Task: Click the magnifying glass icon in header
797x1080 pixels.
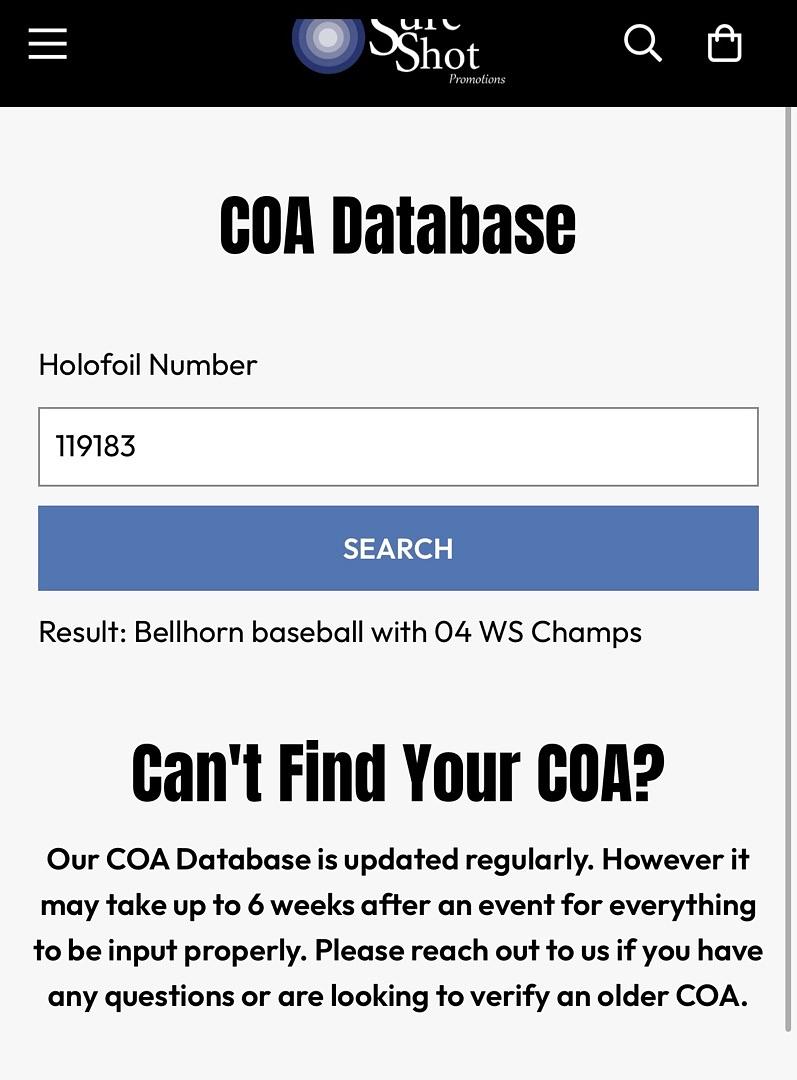Action: [642, 44]
